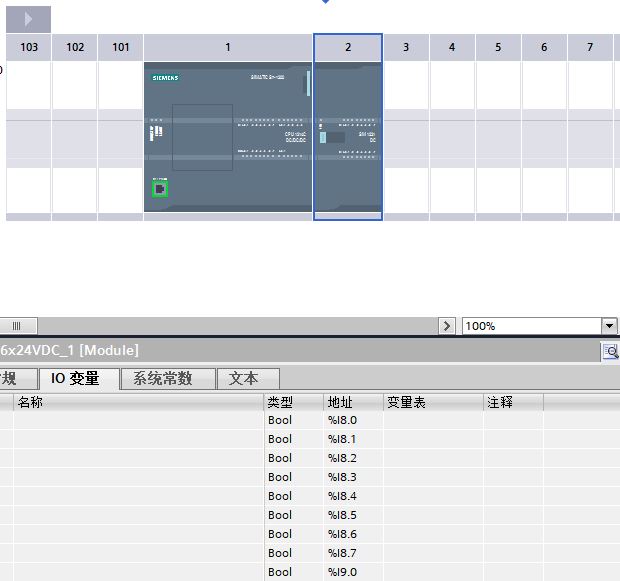Switch to the 文本 tab
Screen dimensions: 620x581
pyautogui.click(x=244, y=379)
